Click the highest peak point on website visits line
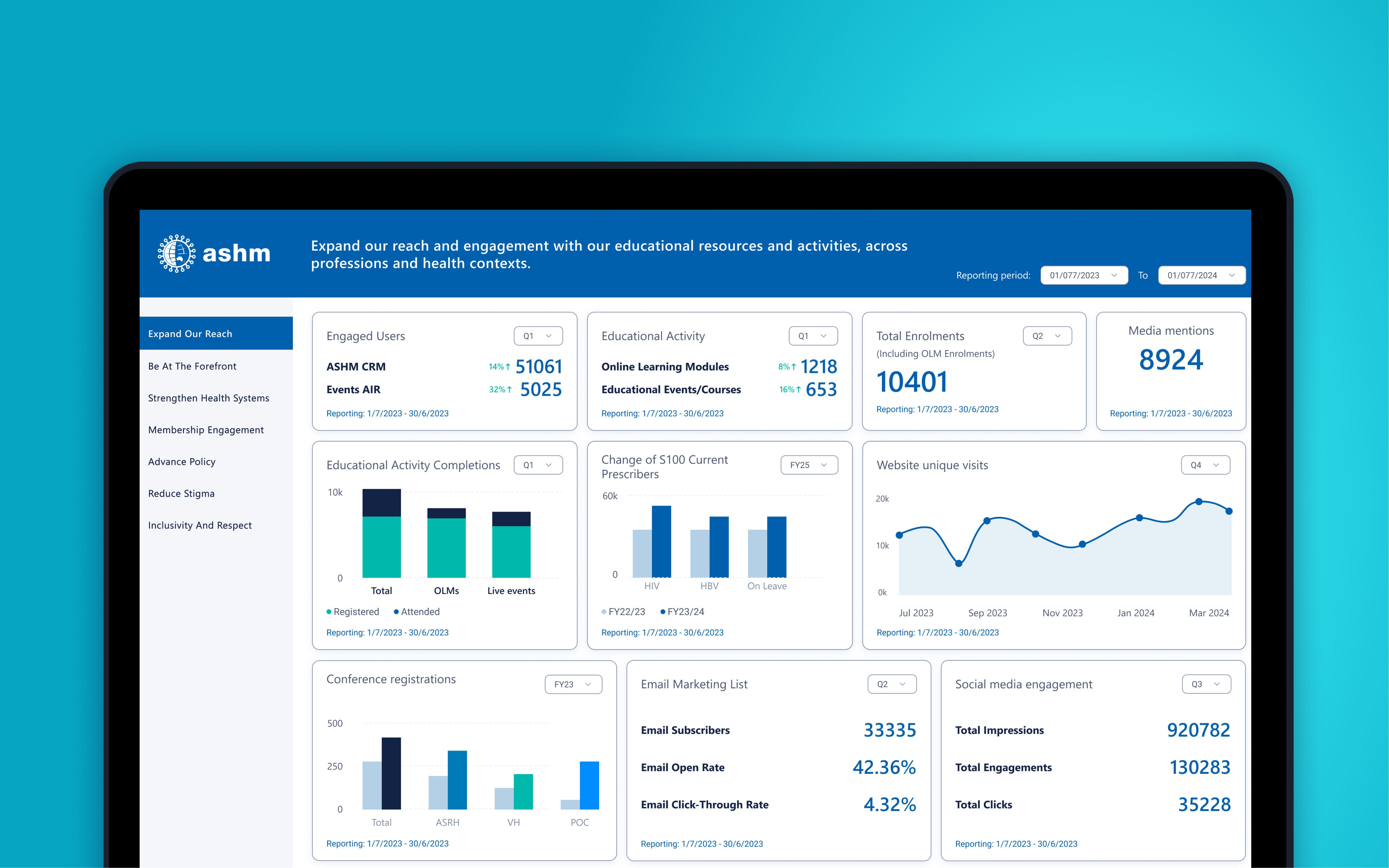The width and height of the screenshot is (1389, 868). coord(1198,502)
